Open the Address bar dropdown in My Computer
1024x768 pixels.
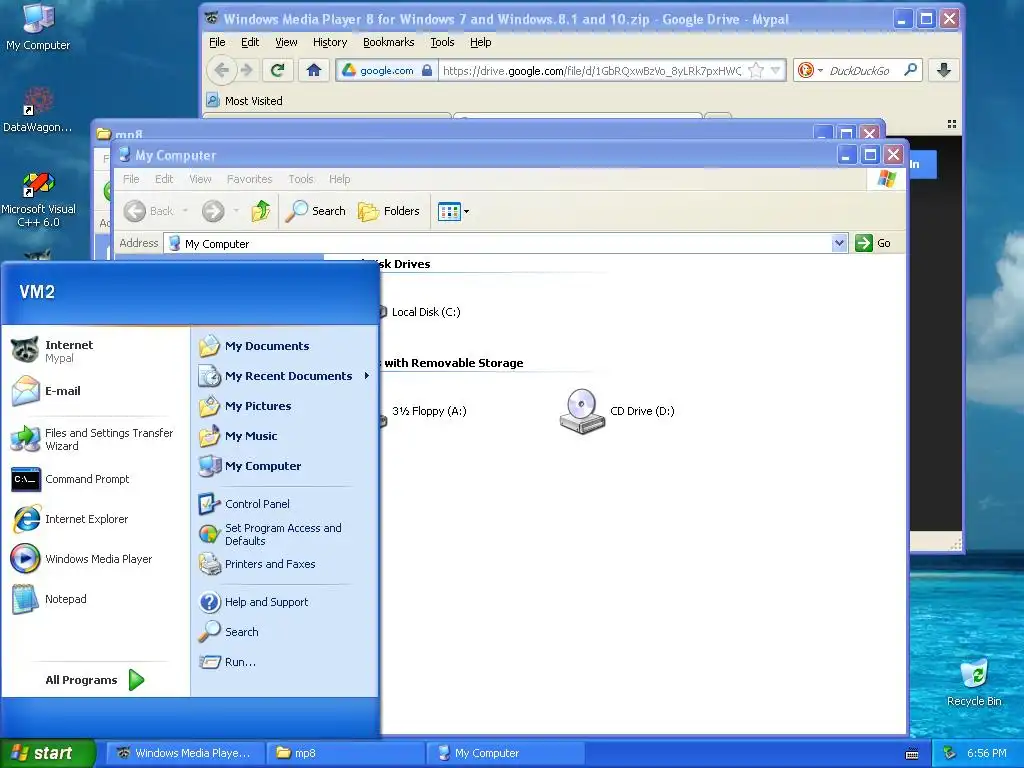(x=839, y=244)
